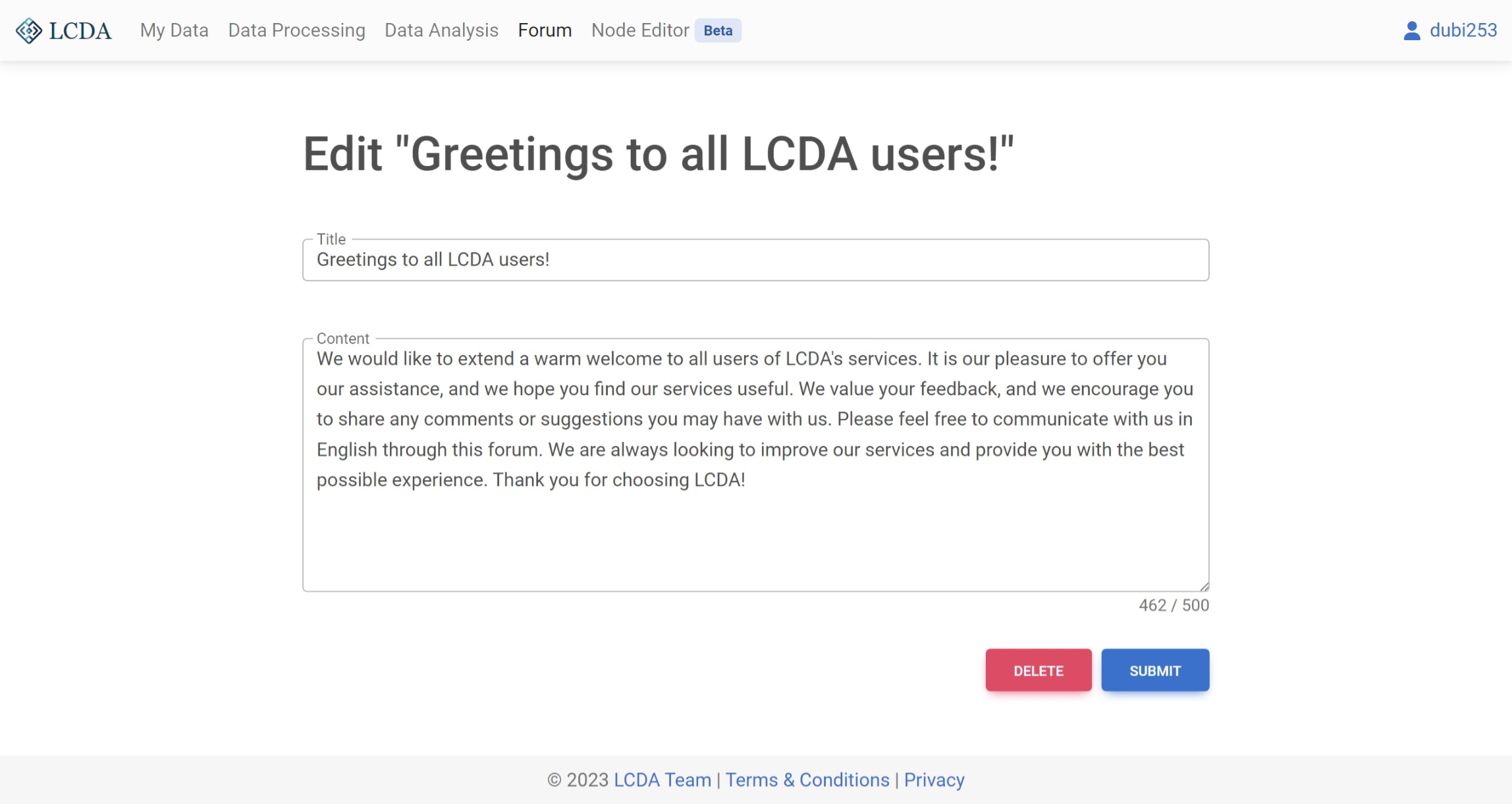Image resolution: width=1512 pixels, height=804 pixels.
Task: Open the Privacy page
Action: tap(934, 780)
